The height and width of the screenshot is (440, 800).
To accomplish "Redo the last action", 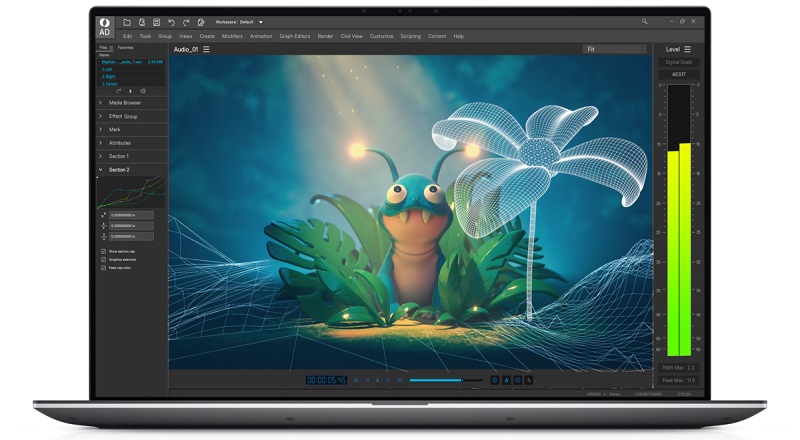I will pyautogui.click(x=186, y=22).
